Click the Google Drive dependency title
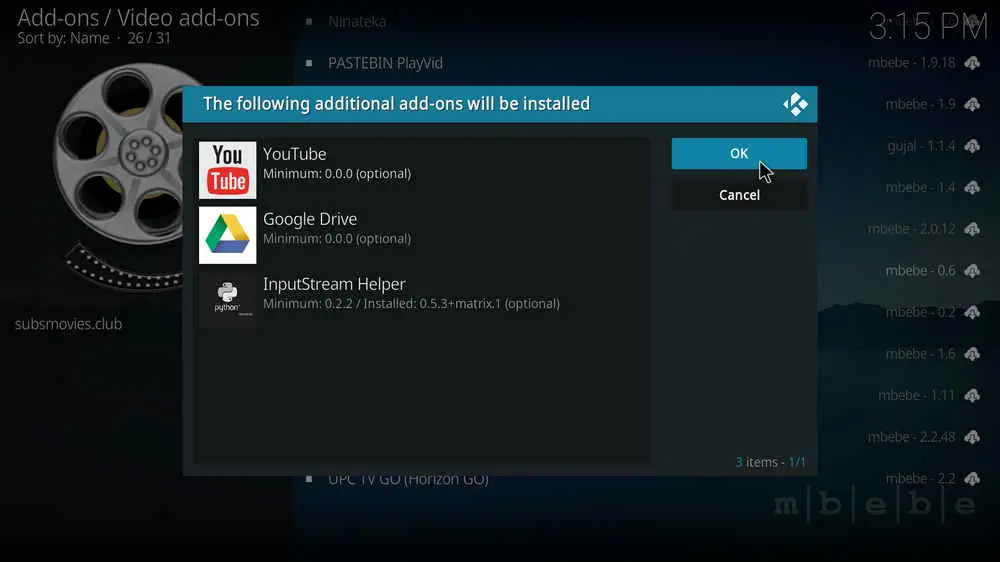The width and height of the screenshot is (1000, 562). click(310, 219)
